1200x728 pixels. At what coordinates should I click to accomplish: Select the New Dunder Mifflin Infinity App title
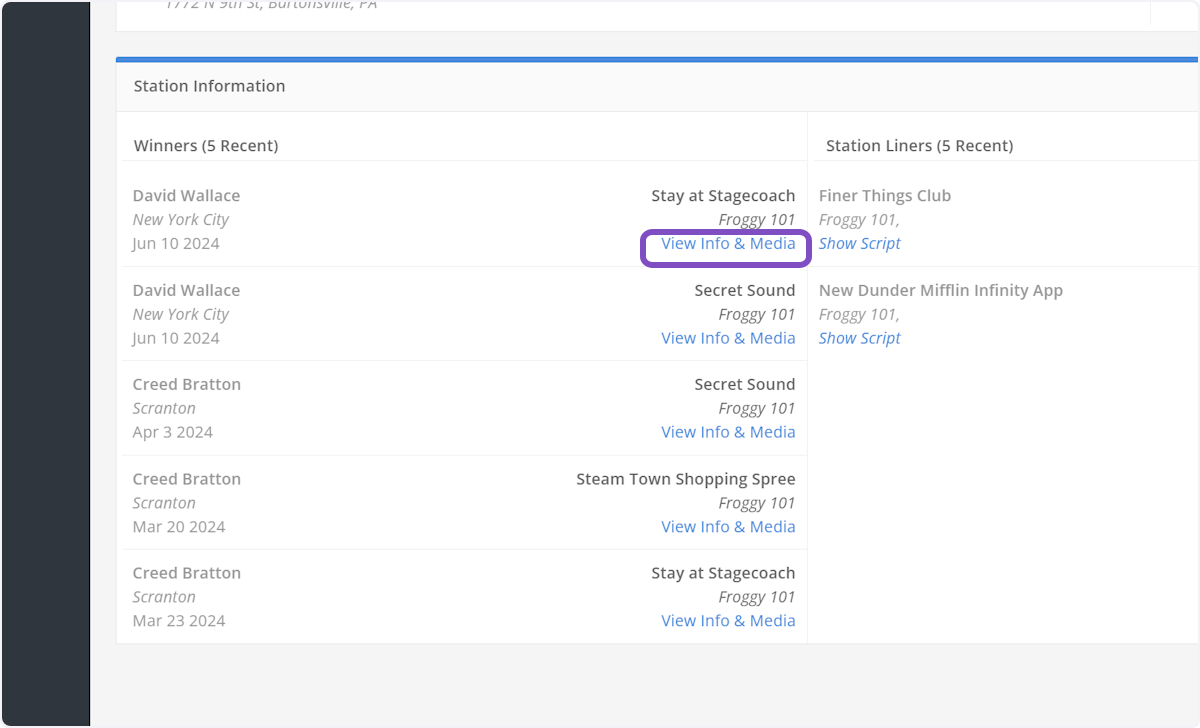[940, 291]
